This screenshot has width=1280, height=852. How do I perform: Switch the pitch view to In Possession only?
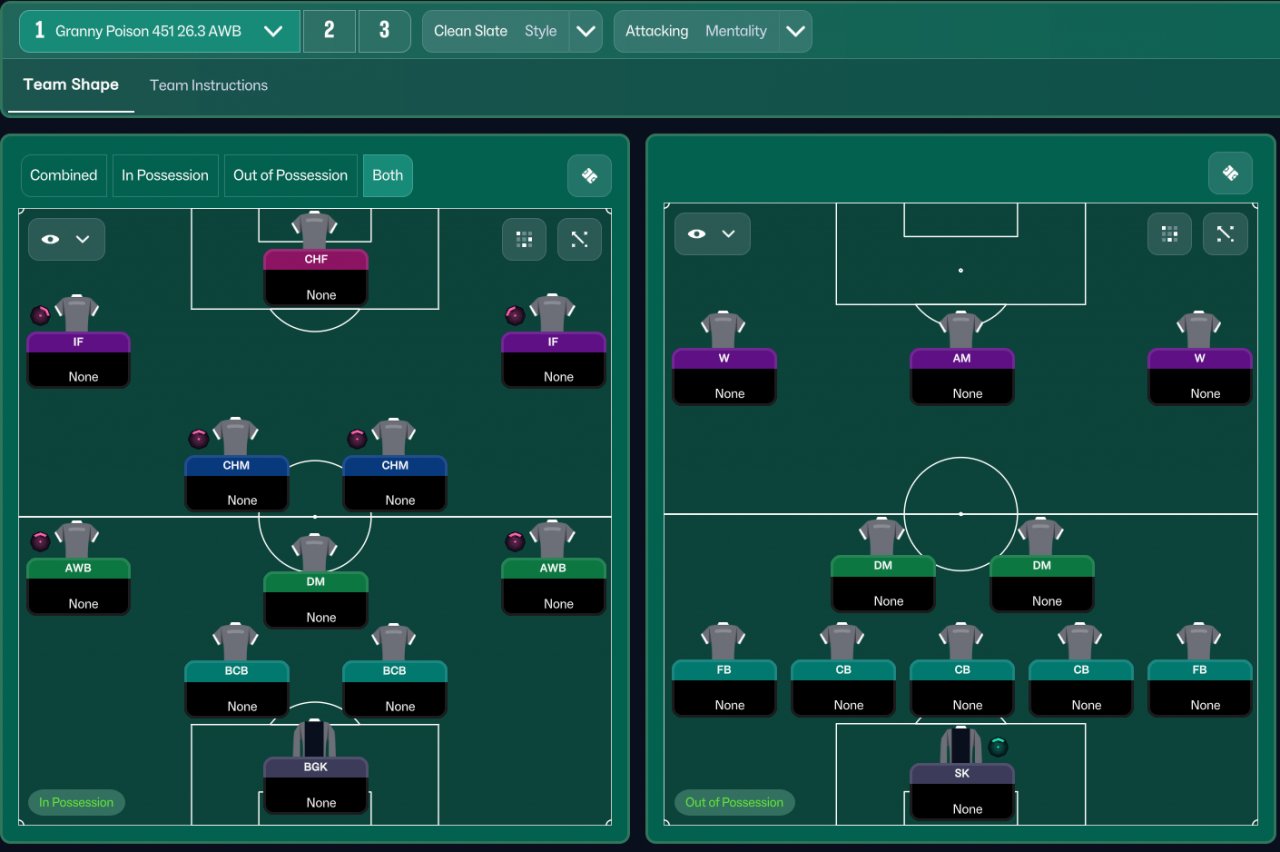point(165,175)
